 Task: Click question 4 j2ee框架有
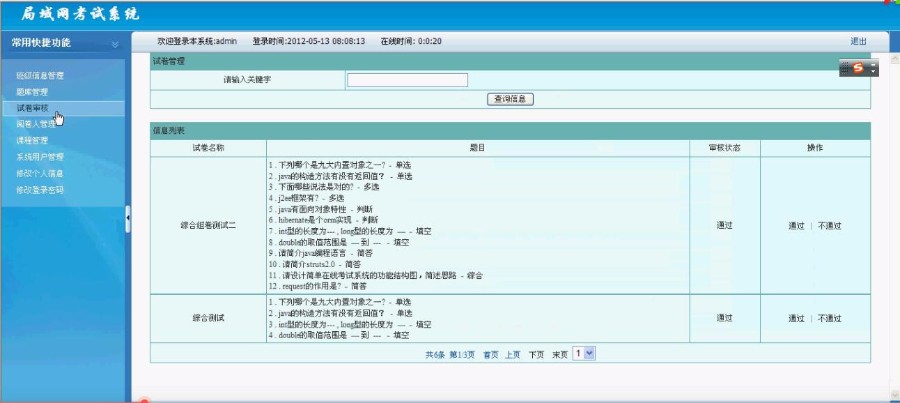pos(307,198)
